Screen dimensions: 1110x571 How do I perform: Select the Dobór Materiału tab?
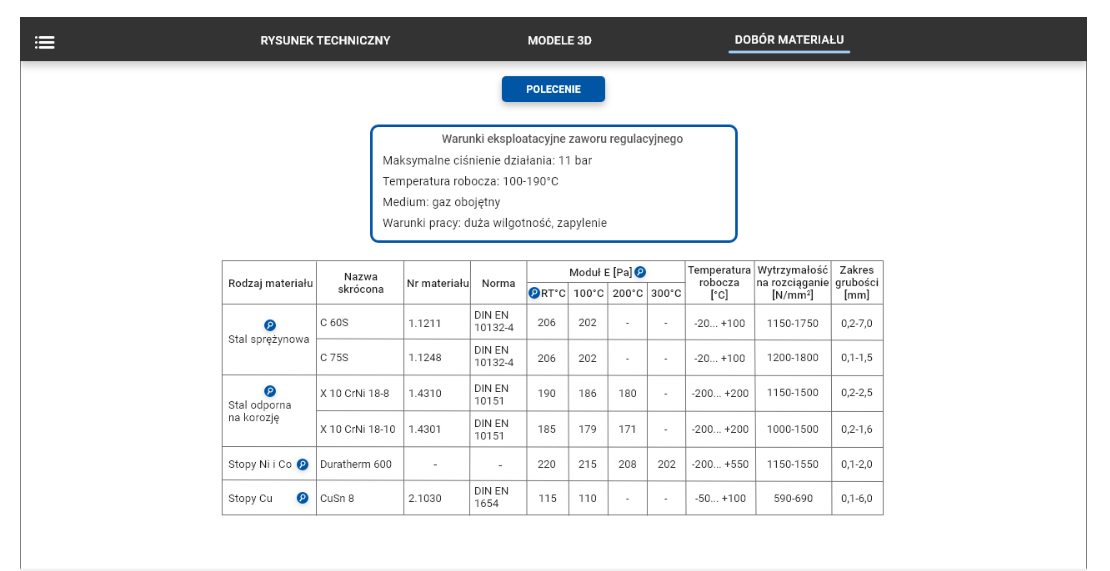pyautogui.click(x=789, y=40)
